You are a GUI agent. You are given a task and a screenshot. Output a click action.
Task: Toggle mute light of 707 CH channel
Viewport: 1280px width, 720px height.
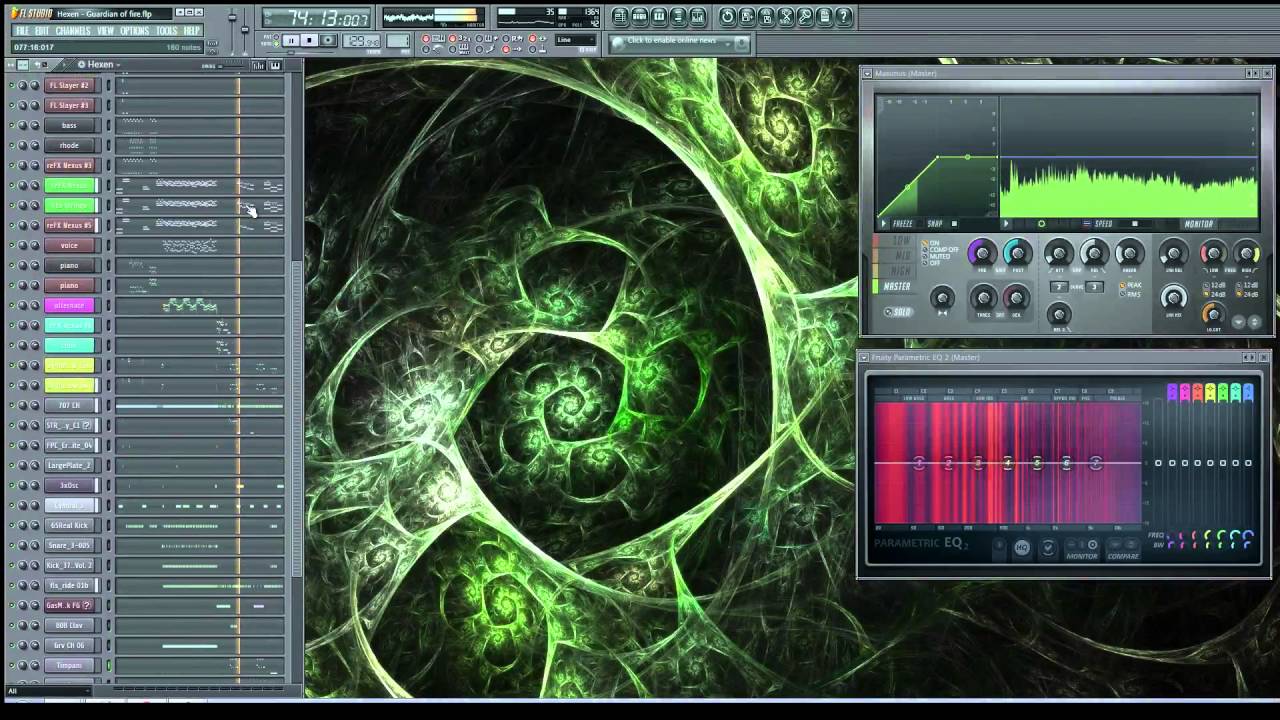[x=11, y=405]
